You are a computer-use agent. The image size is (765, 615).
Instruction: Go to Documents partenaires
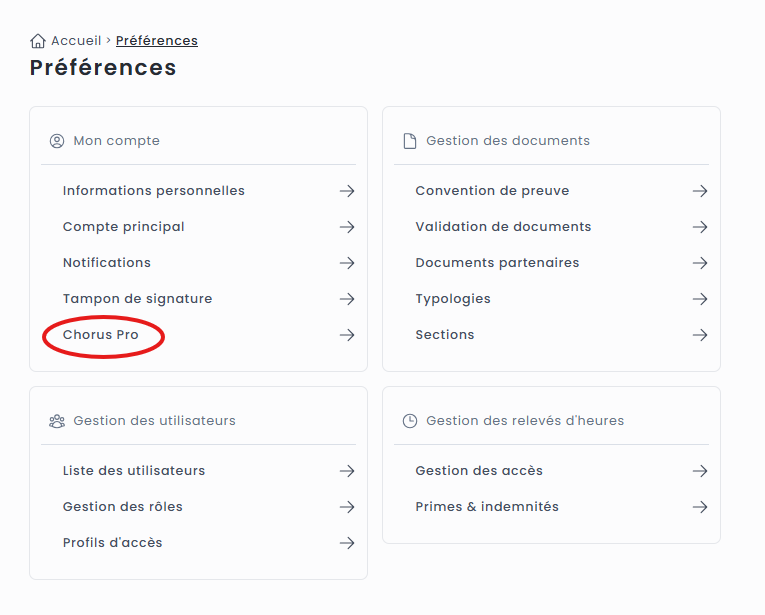coord(497,263)
